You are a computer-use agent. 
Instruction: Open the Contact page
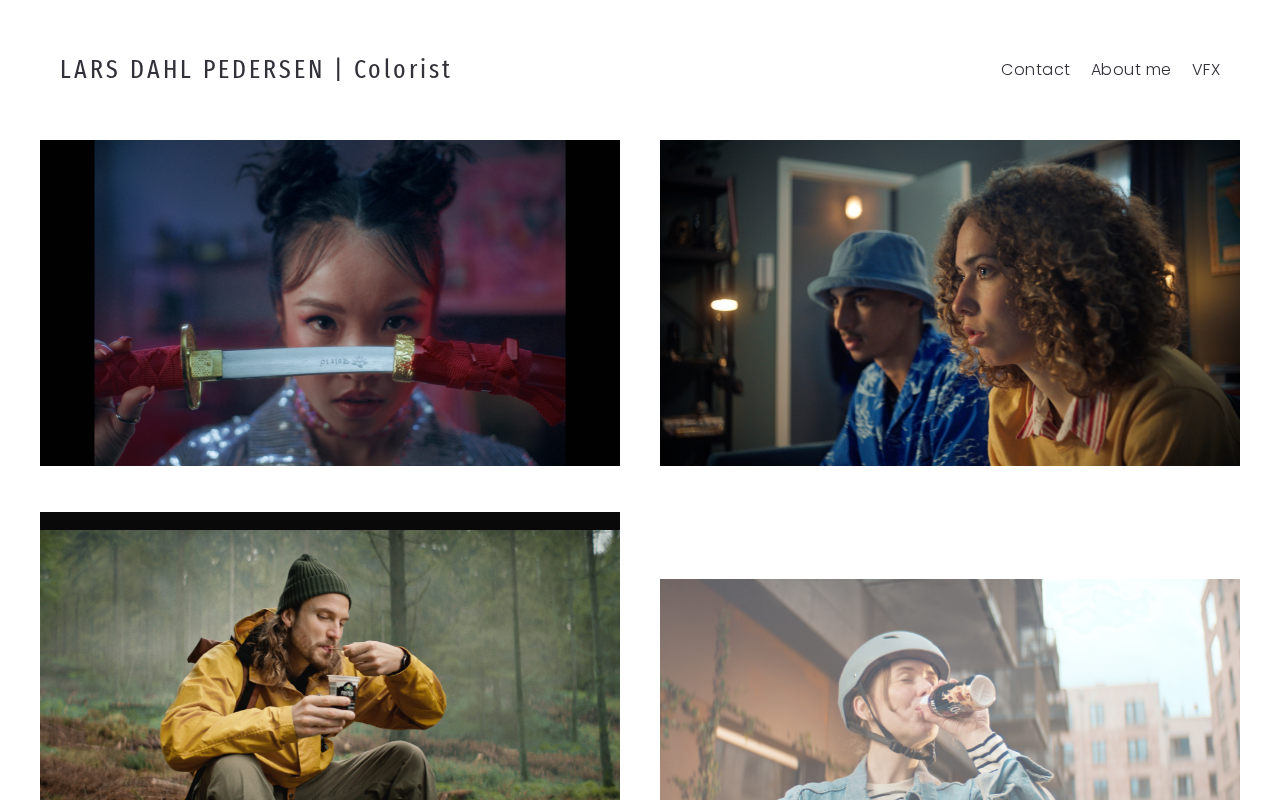pyautogui.click(x=1035, y=69)
